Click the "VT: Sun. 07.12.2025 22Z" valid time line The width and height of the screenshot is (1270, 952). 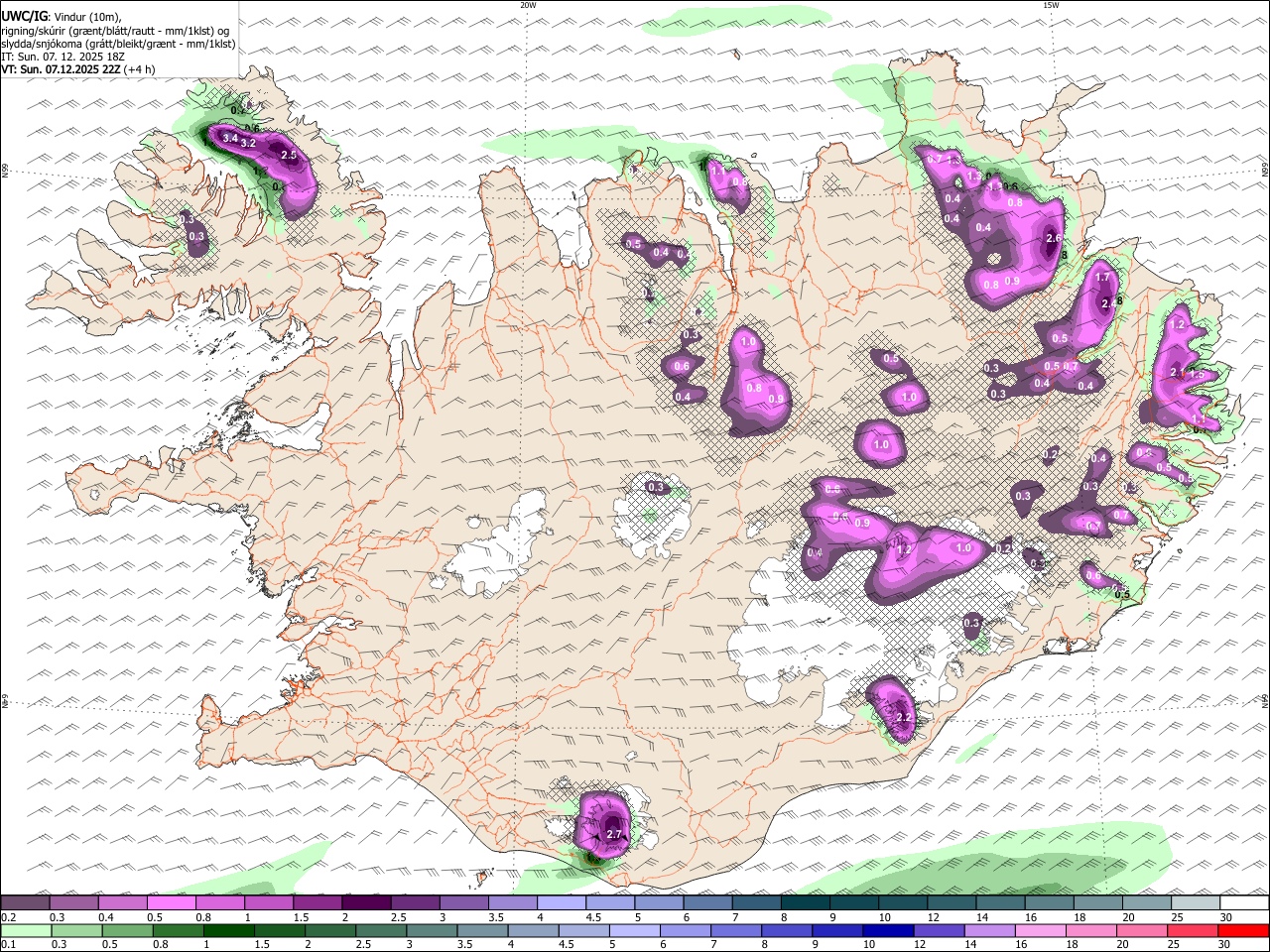(x=77, y=69)
